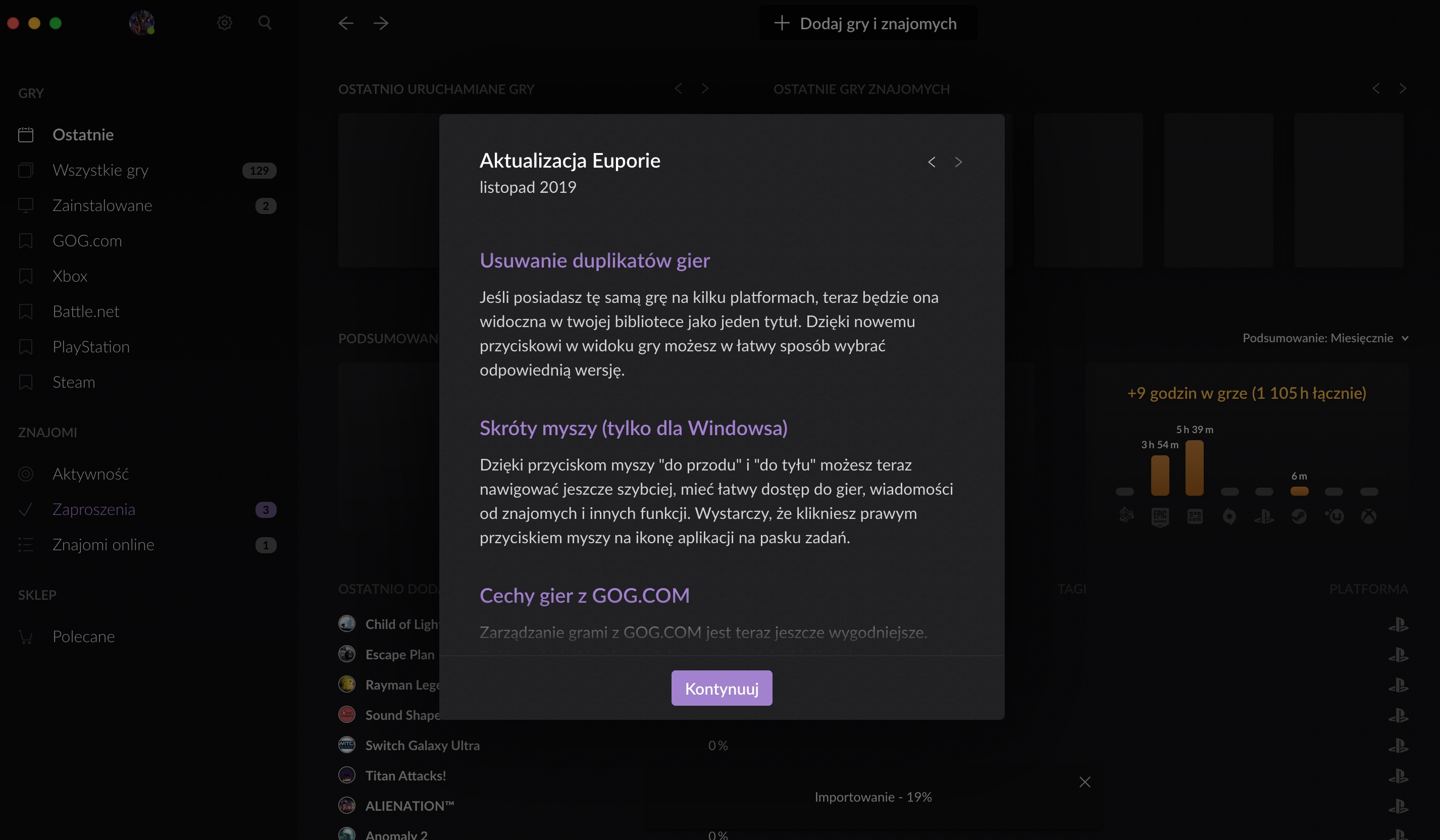Open the Titan Attacks! game entry
This screenshot has height=840, width=1440.
406,775
